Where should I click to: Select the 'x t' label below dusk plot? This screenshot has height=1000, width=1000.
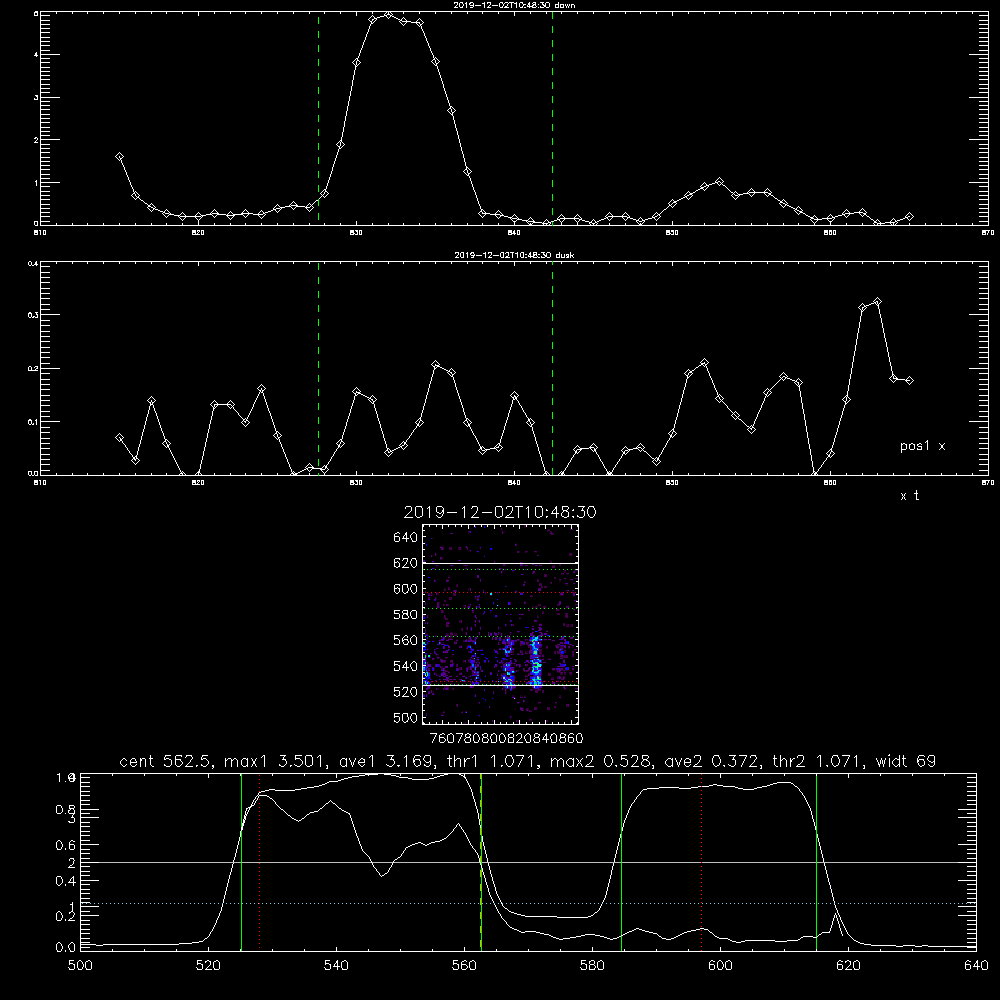[x=909, y=496]
